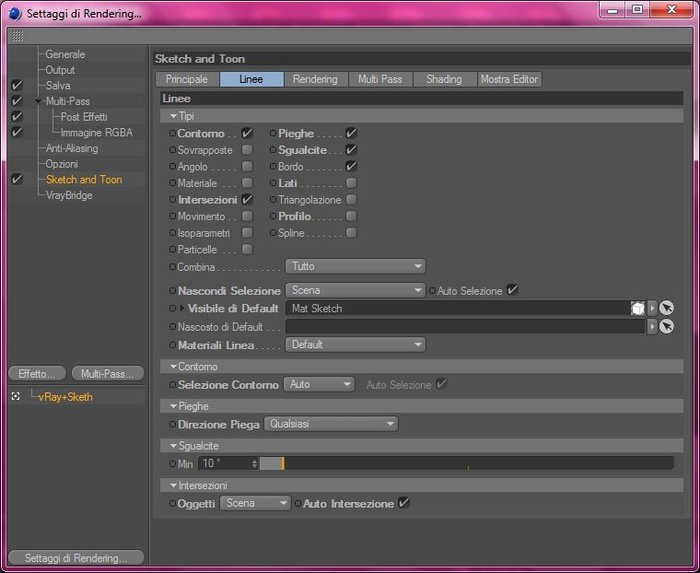Enable the Sovrapposte checkbox
The height and width of the screenshot is (573, 700).
click(247, 149)
